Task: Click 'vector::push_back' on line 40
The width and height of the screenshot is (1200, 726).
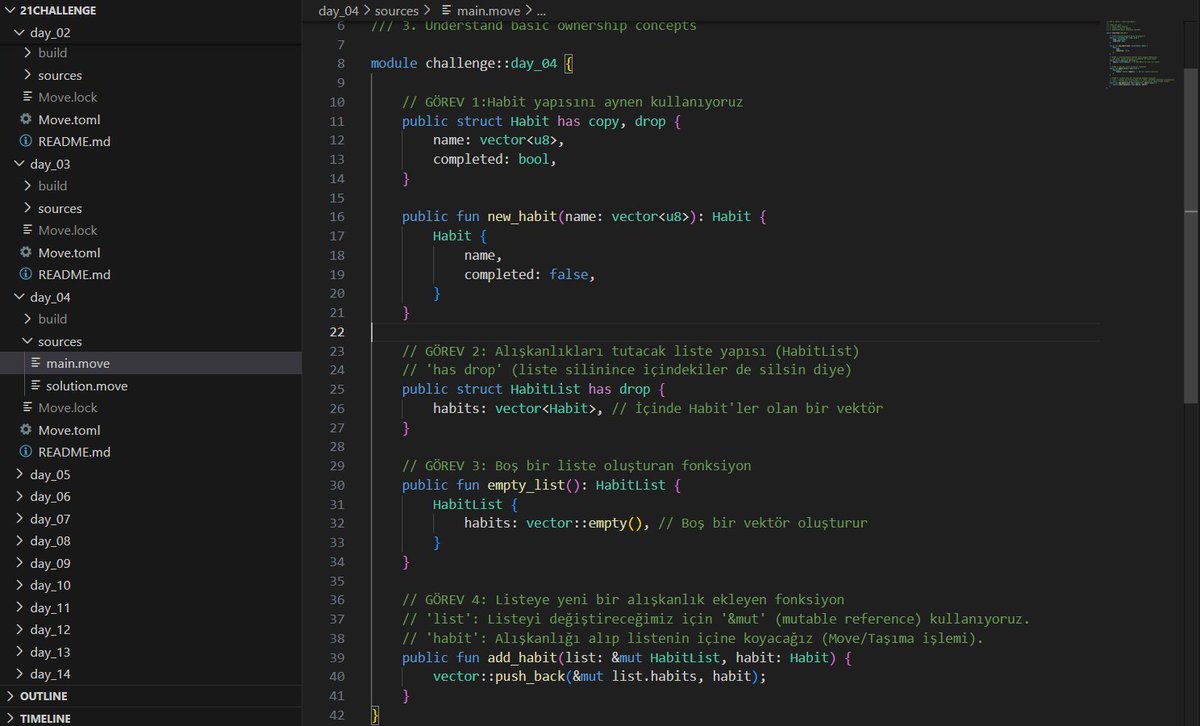Action: pyautogui.click(x=499, y=677)
